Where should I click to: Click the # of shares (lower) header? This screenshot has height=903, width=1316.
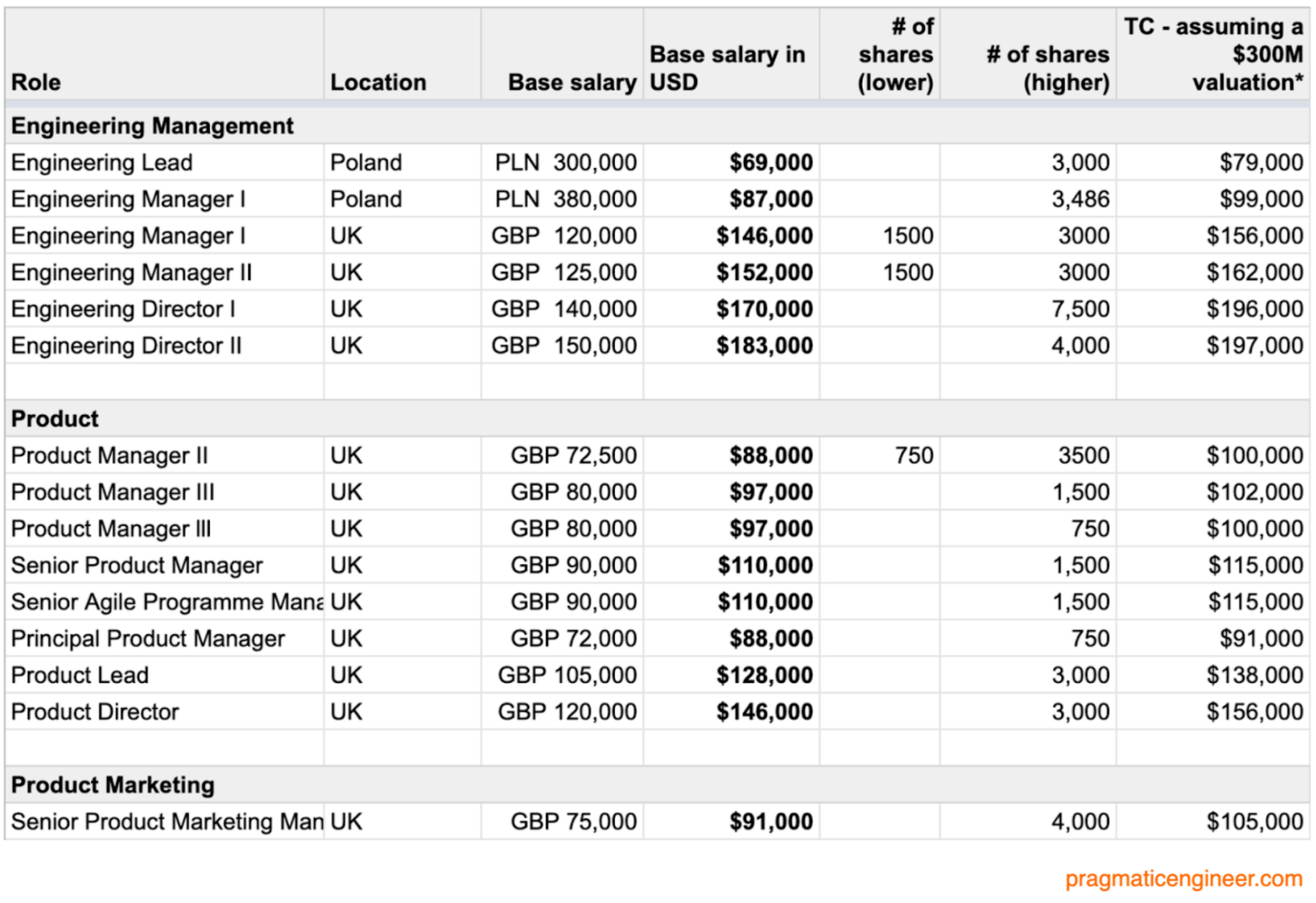tap(896, 55)
